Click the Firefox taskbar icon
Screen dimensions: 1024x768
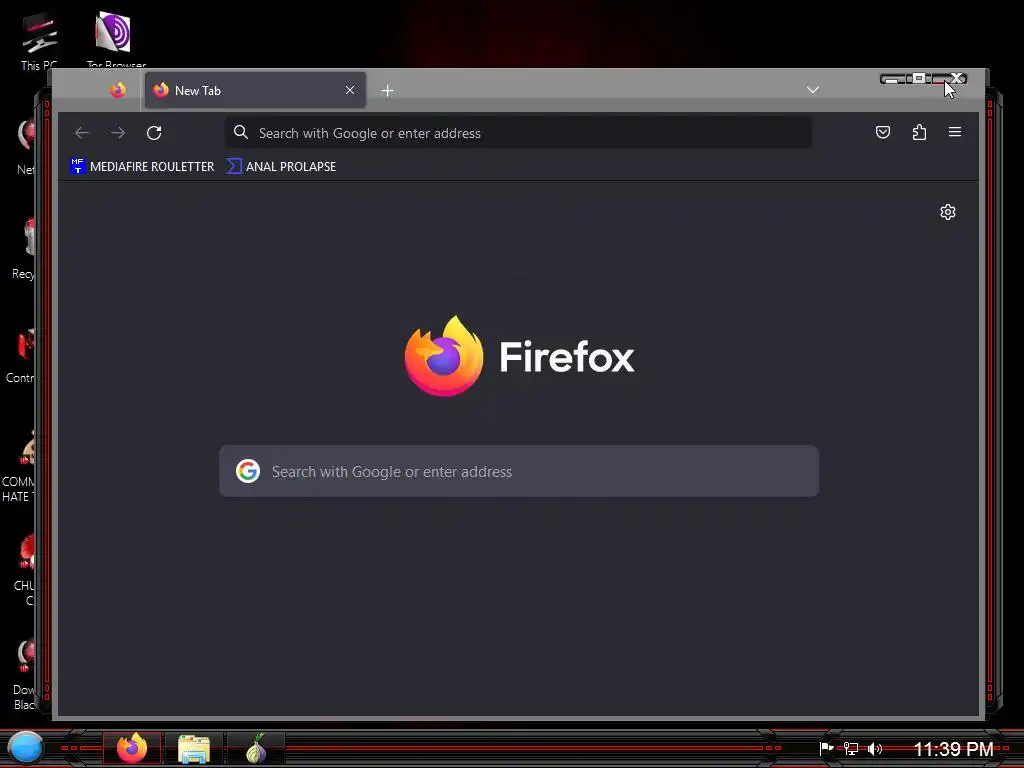[132, 748]
